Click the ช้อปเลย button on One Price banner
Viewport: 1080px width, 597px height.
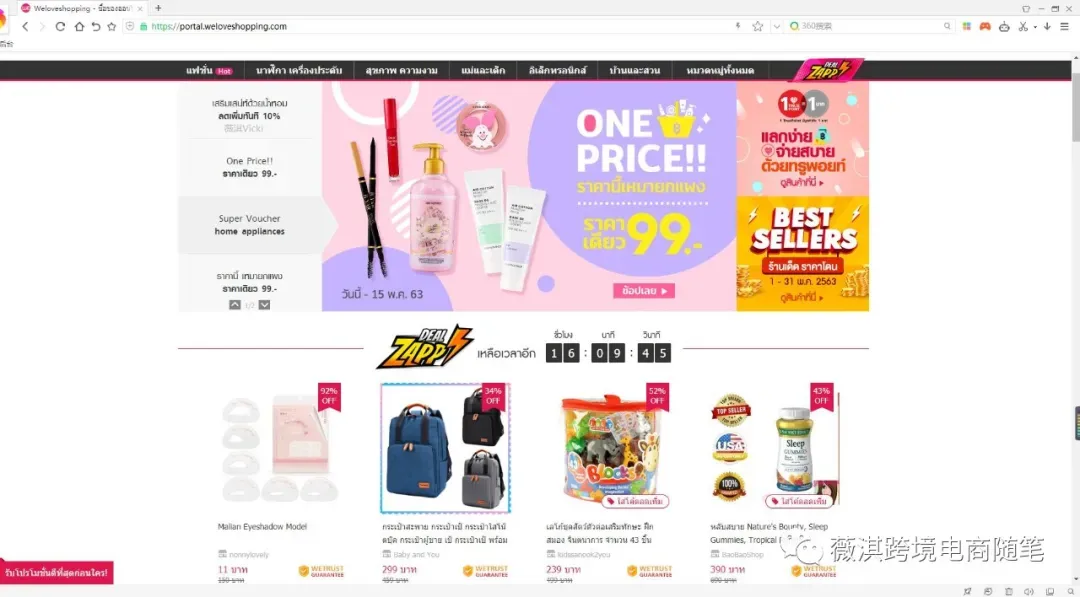click(644, 291)
